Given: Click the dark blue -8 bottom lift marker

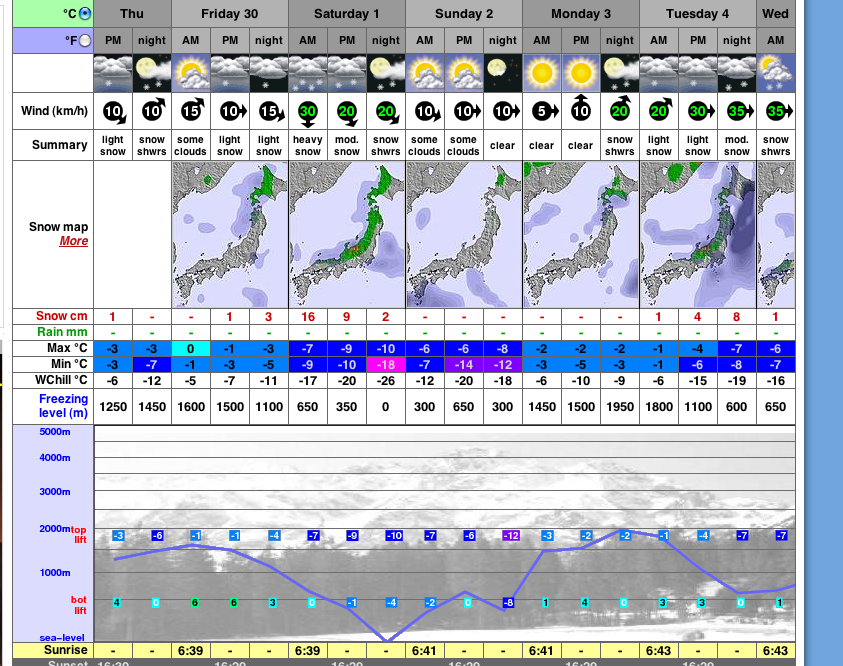Looking at the screenshot, I should click(x=508, y=603).
